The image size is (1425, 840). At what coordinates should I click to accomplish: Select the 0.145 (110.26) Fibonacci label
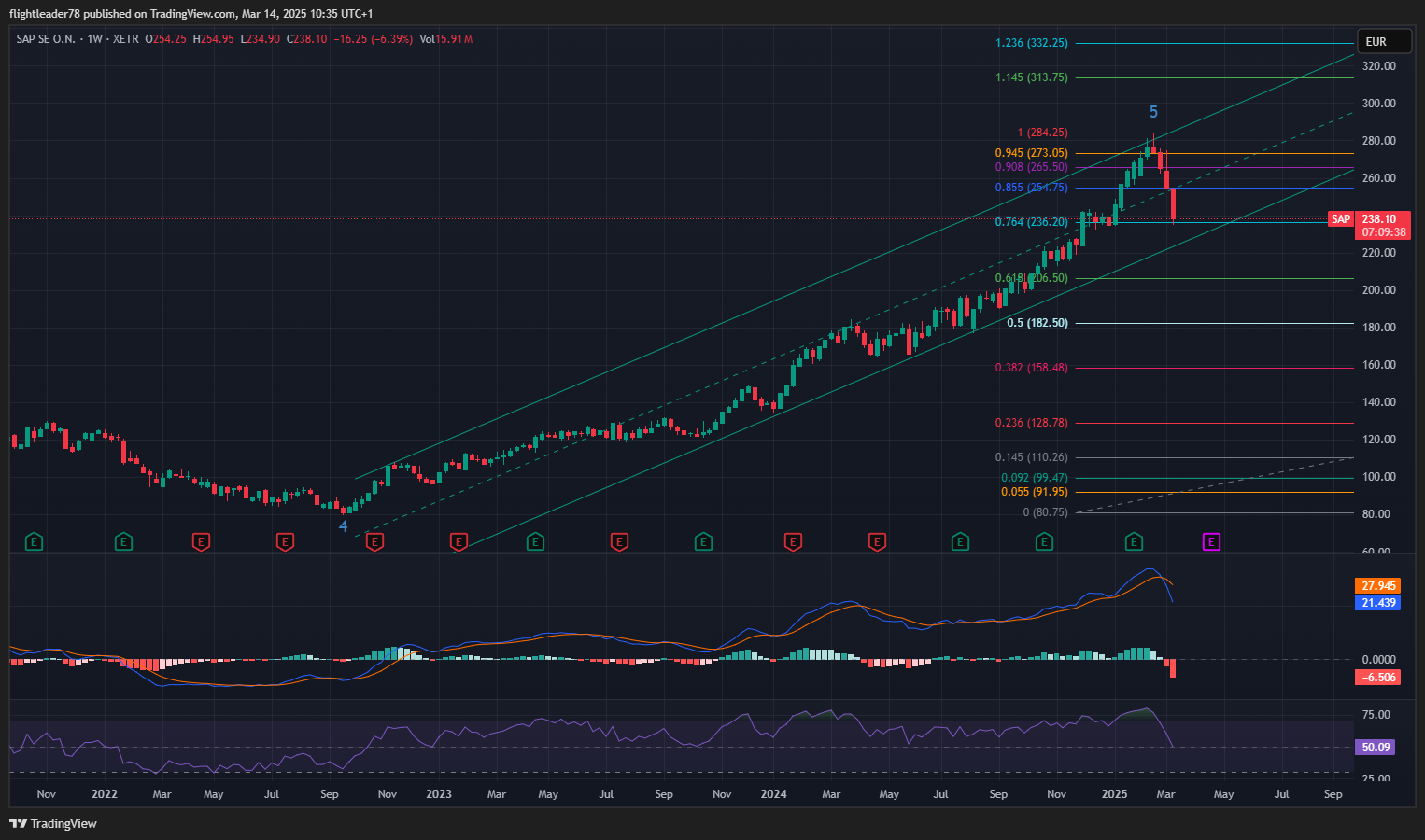coord(1032,457)
